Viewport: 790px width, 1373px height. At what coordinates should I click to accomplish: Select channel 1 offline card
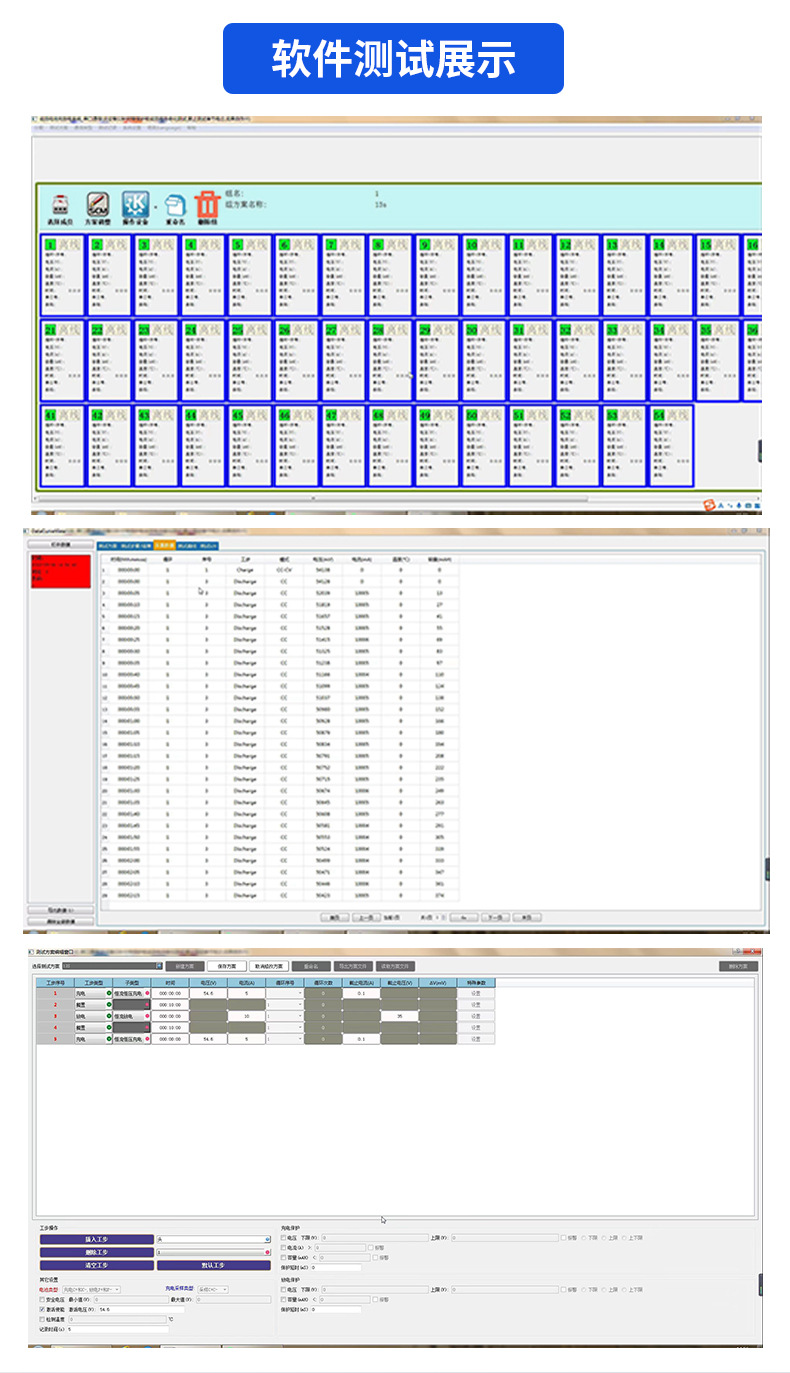[62, 276]
